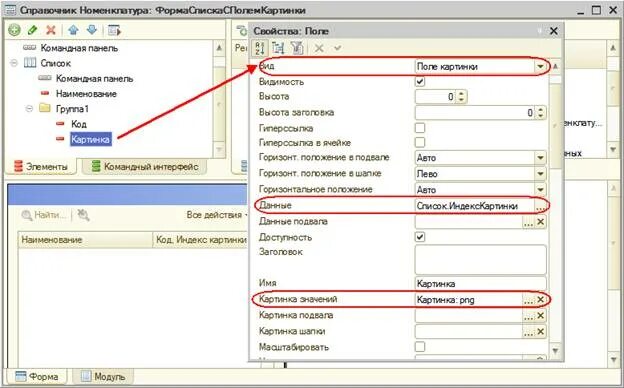624x388 pixels.
Task: Collapse the Группа1 tree node
Action: click(x=29, y=109)
